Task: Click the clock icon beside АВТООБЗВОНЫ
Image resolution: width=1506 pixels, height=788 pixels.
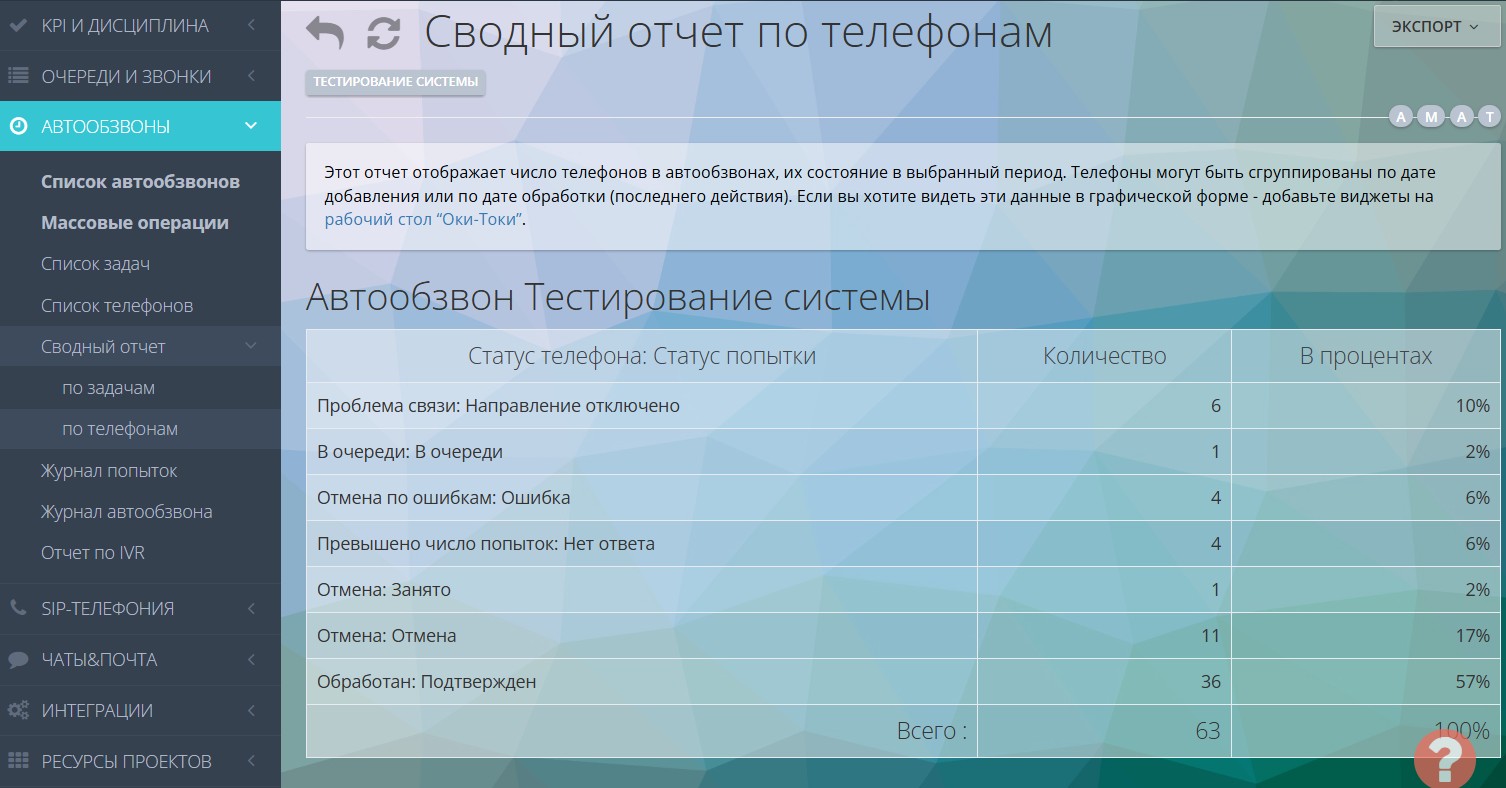Action: click(x=18, y=127)
